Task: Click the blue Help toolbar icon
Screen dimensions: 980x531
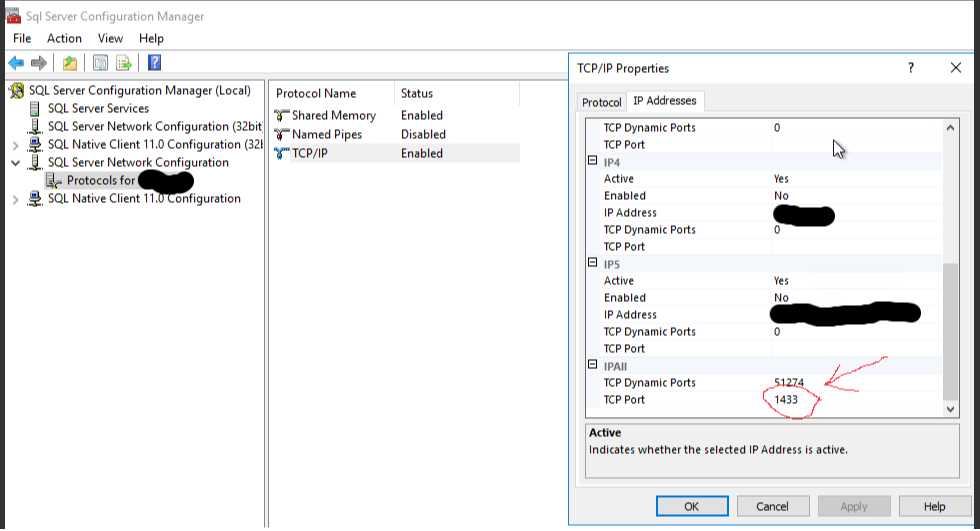Action: point(154,62)
